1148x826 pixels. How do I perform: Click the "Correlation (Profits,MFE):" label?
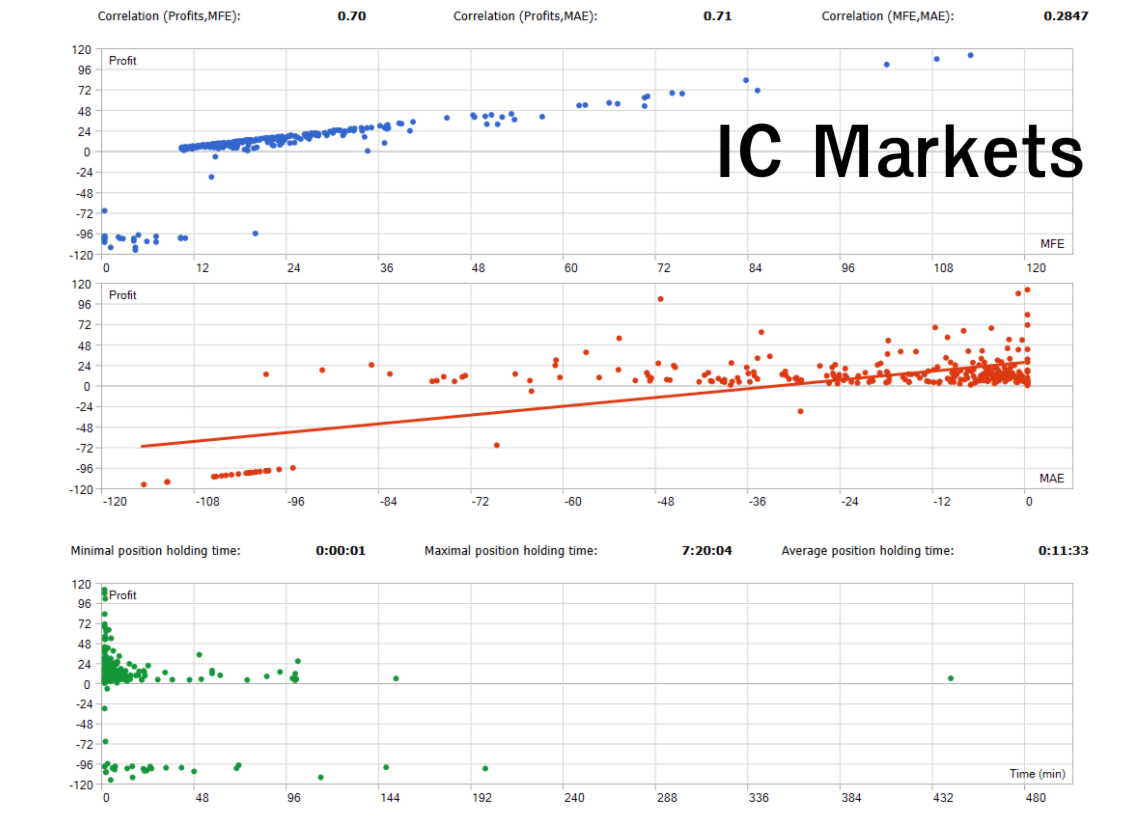coord(169,16)
